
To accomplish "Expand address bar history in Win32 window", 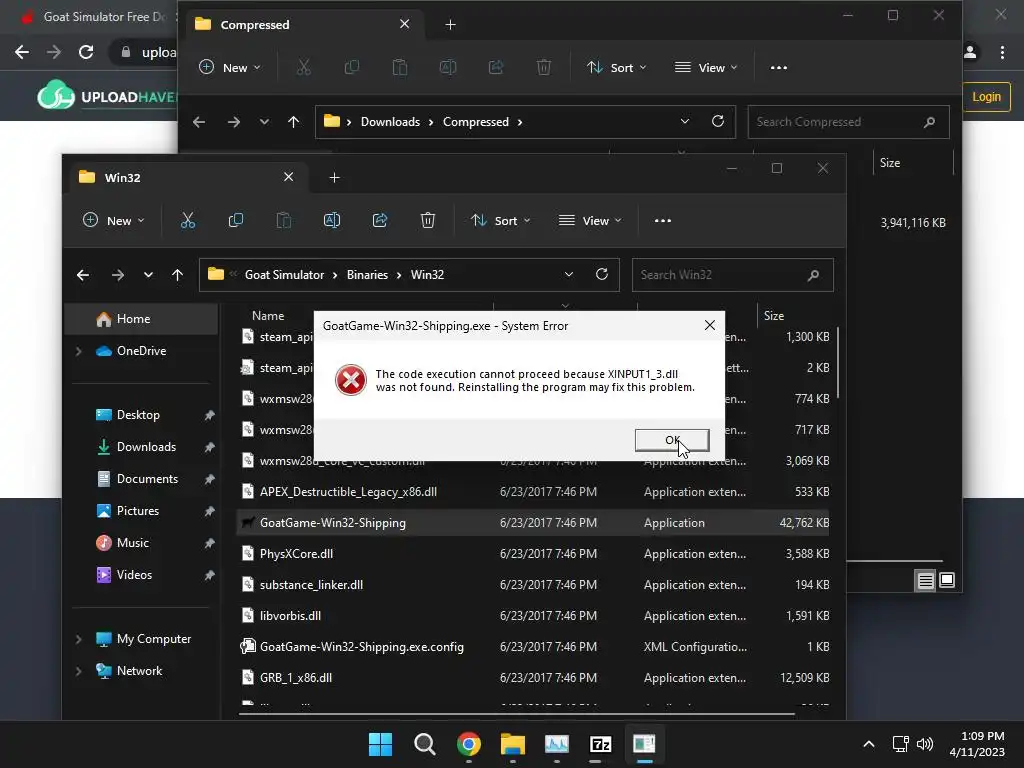I will pyautogui.click(x=569, y=274).
